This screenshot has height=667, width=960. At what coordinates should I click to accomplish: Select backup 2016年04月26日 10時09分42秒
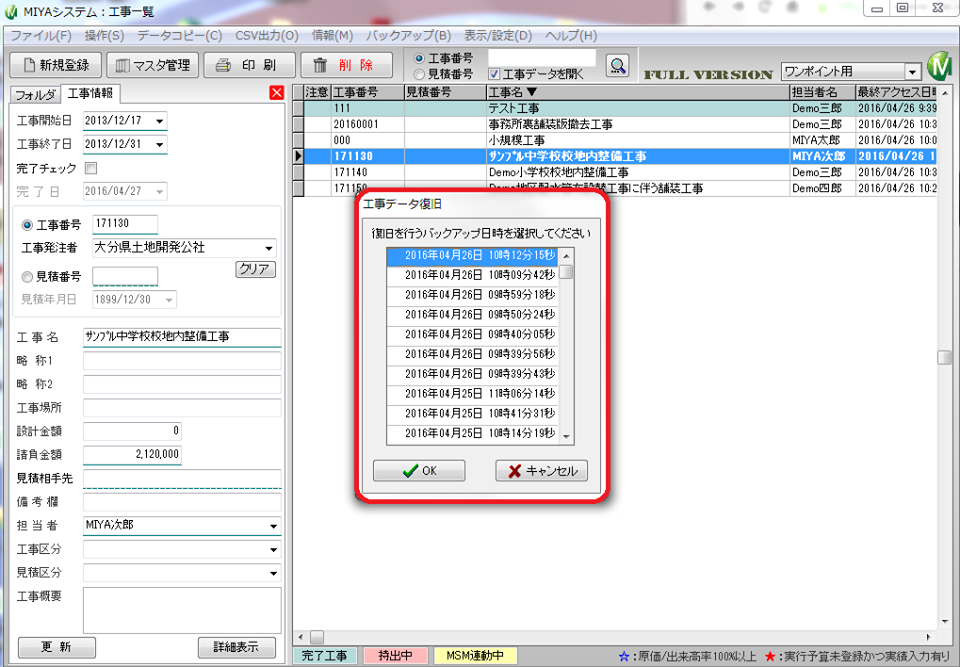click(x=472, y=275)
